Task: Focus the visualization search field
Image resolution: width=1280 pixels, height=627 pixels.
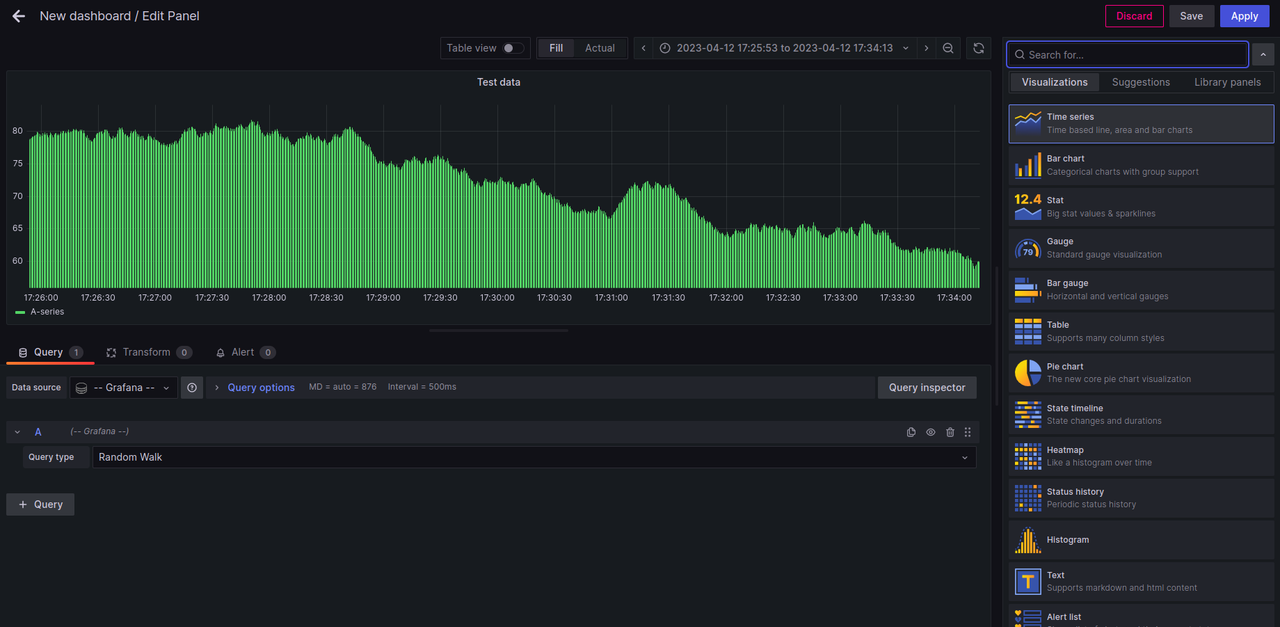Action: point(1127,54)
